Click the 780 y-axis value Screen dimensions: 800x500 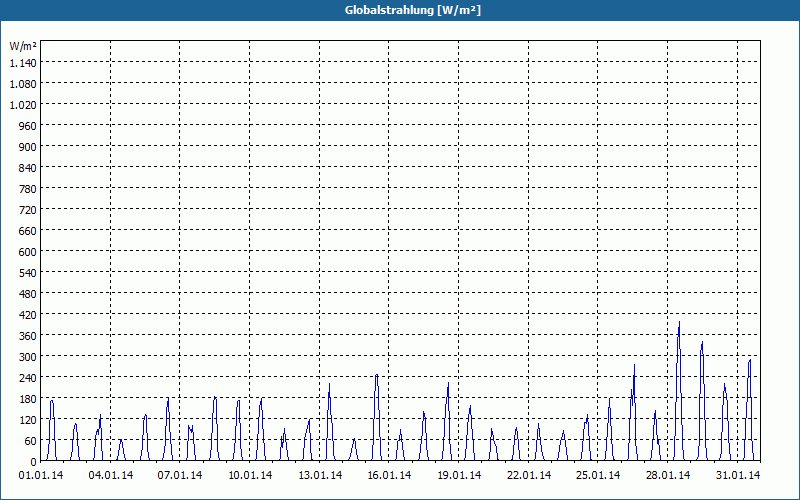click(29, 189)
